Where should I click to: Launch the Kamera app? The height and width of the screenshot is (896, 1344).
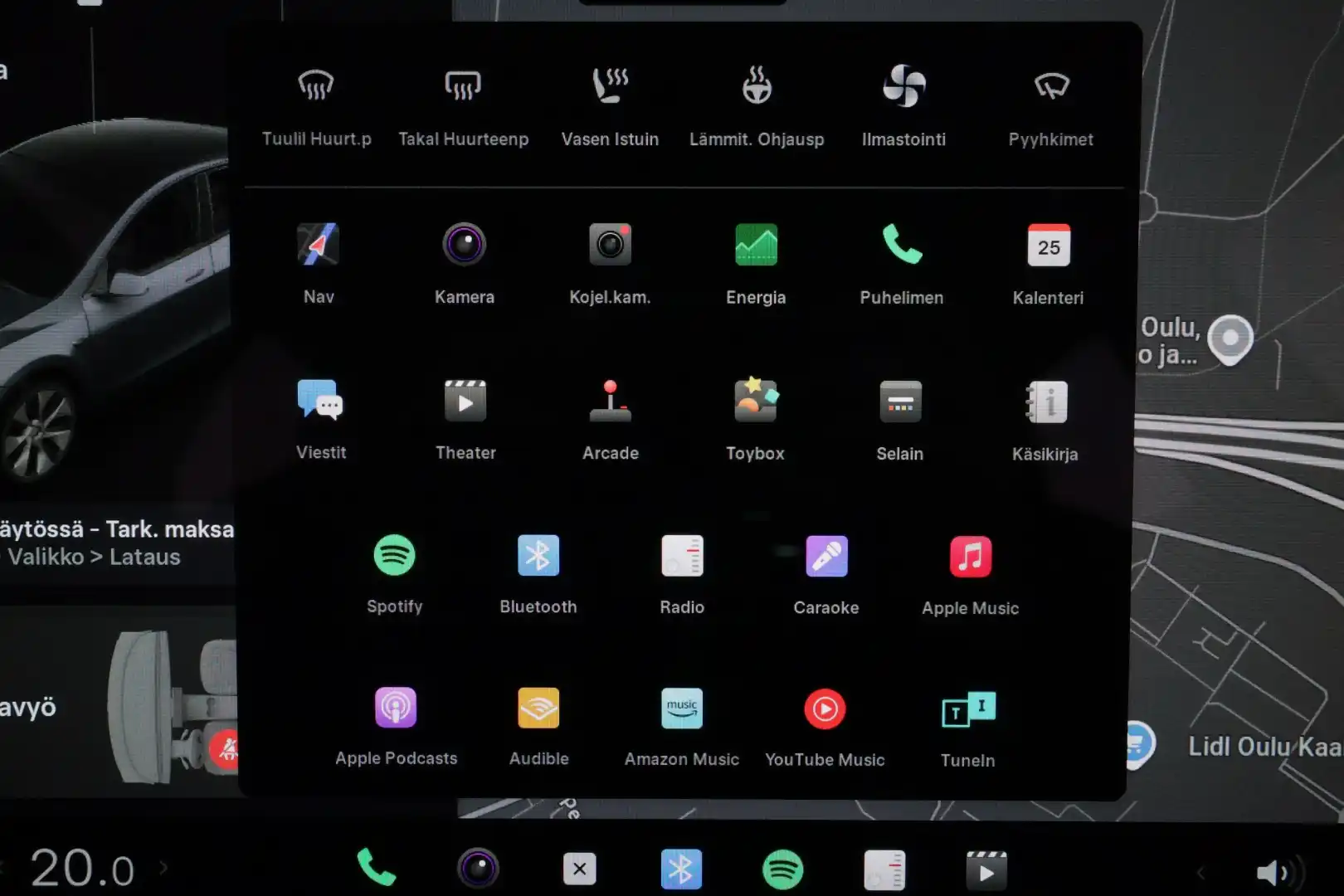pyautogui.click(x=465, y=264)
